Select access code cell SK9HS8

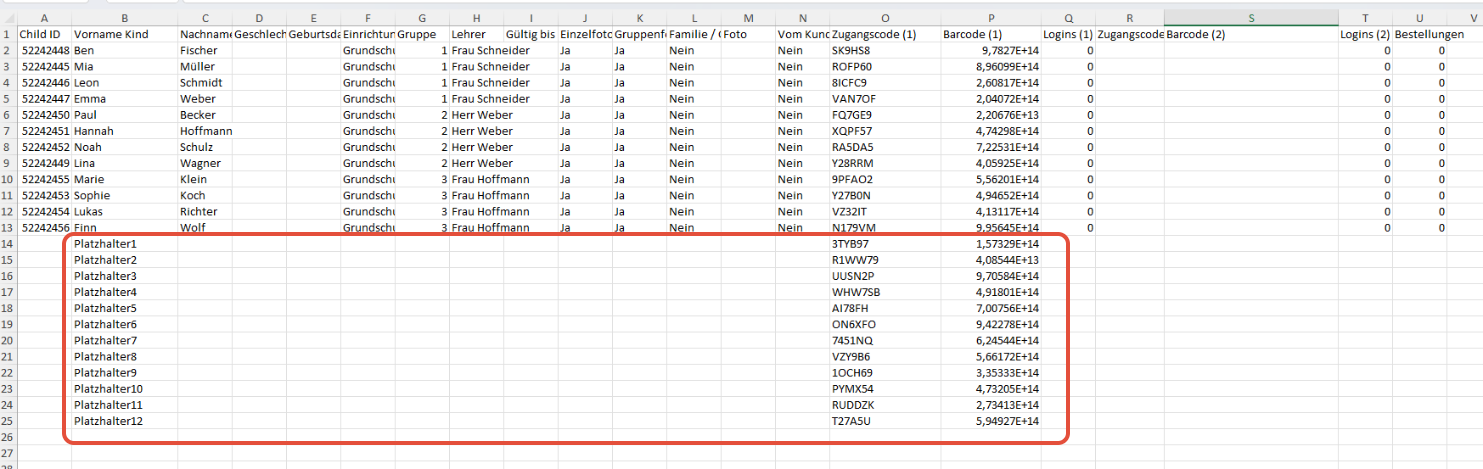click(884, 51)
